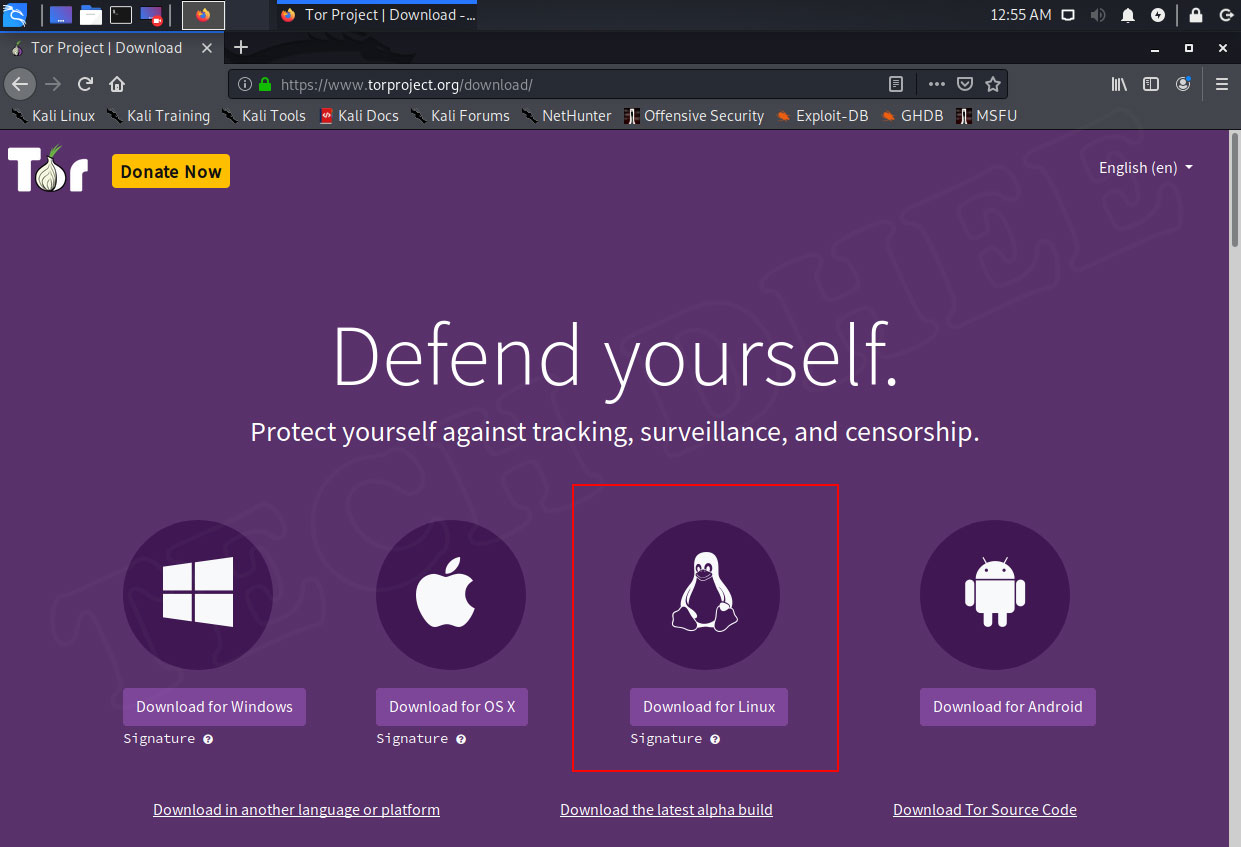Expand the English (en) language dropdown
The image size is (1241, 847).
[1144, 168]
